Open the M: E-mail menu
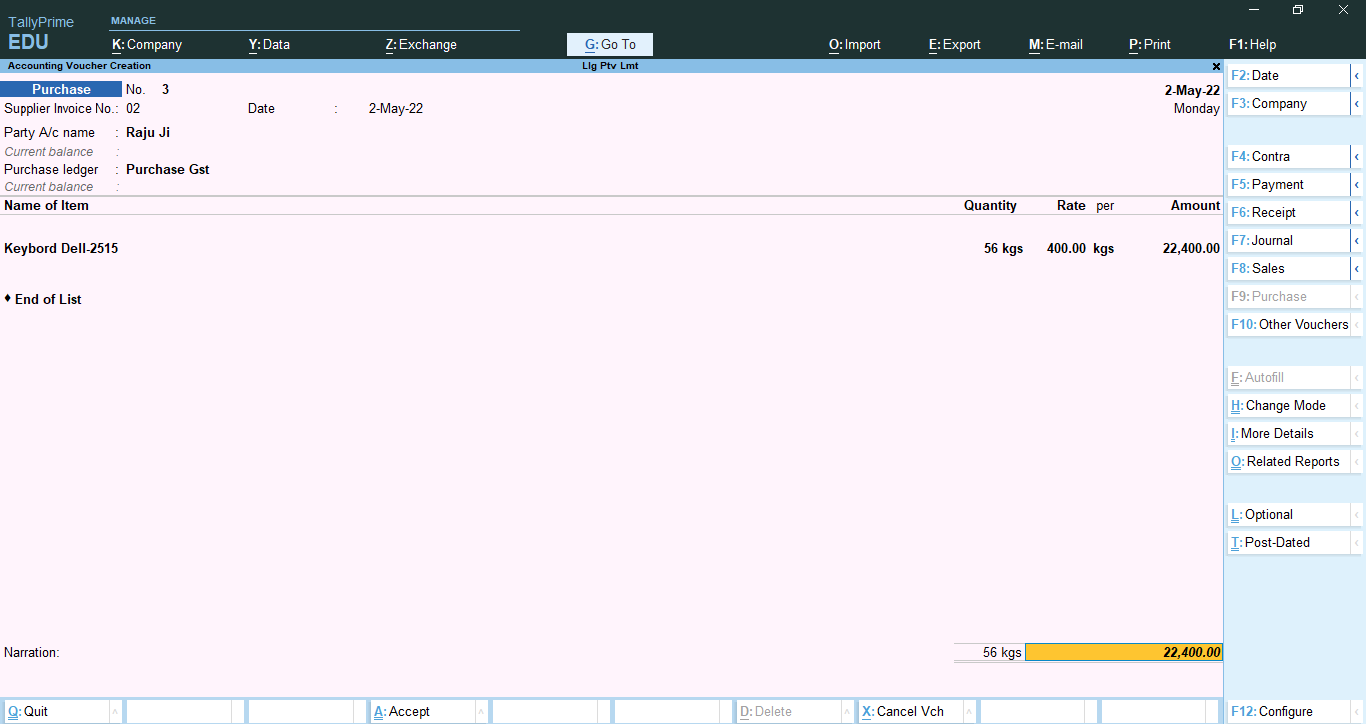1366x724 pixels. [x=1056, y=44]
